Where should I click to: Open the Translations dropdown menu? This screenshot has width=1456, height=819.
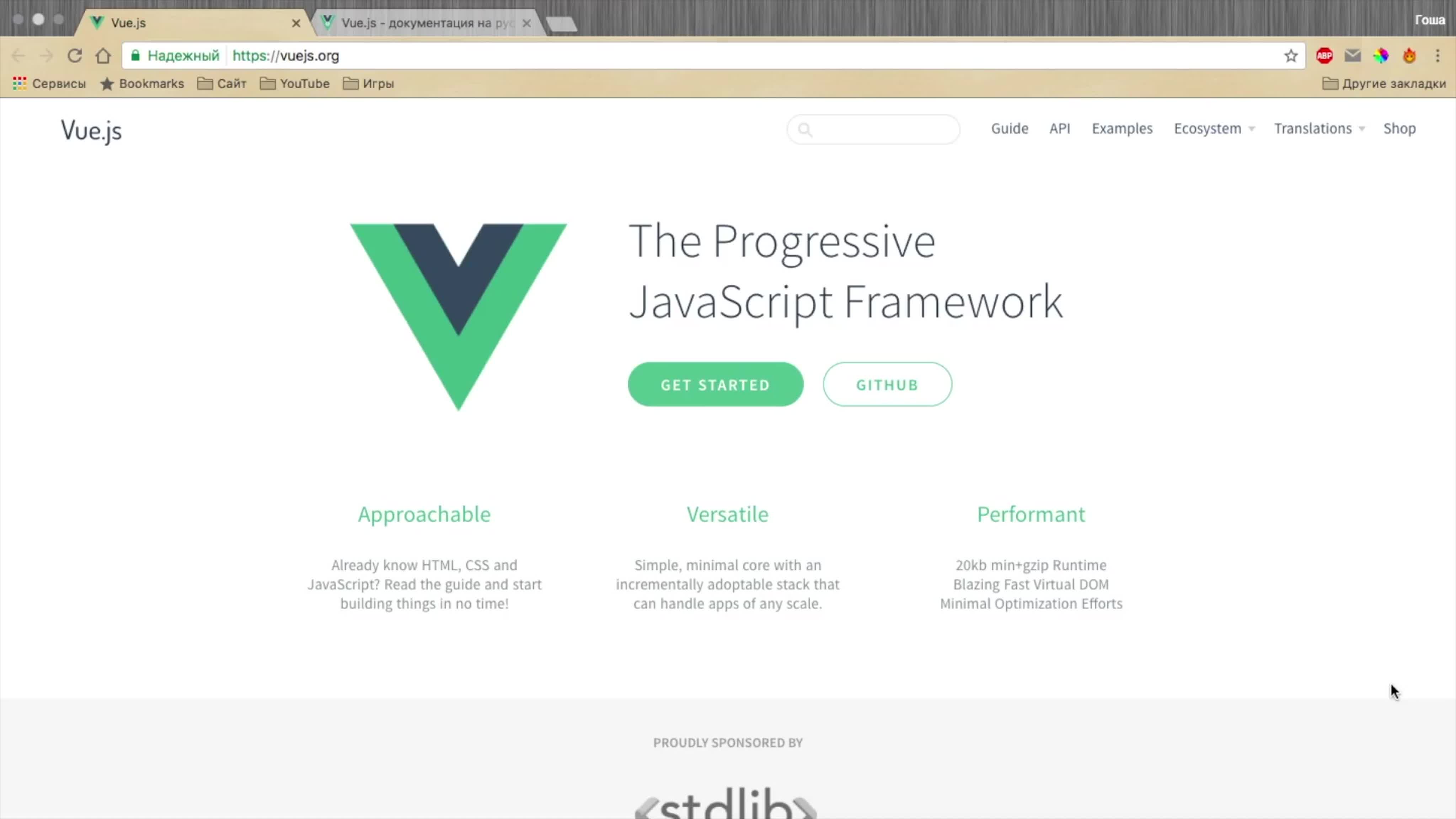pyautogui.click(x=1318, y=128)
